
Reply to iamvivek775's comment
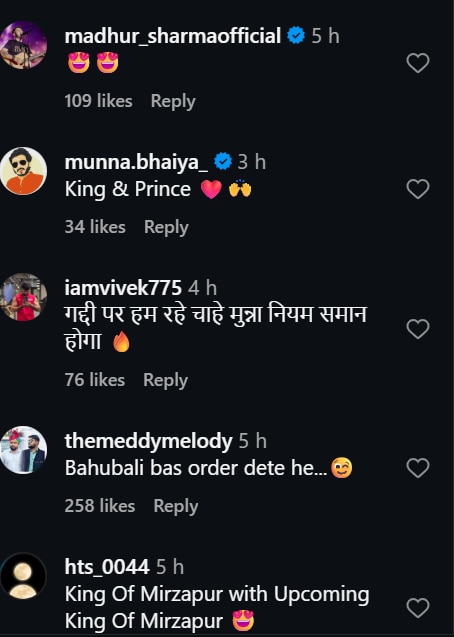click(165, 380)
